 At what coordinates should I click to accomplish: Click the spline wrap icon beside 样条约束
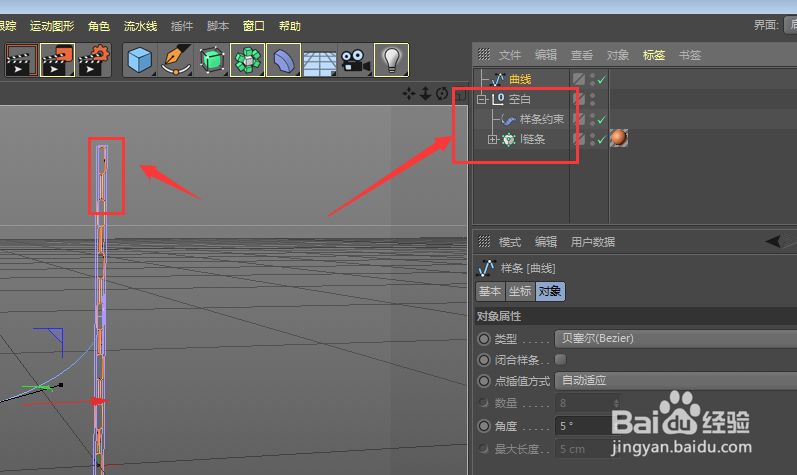tap(508, 119)
